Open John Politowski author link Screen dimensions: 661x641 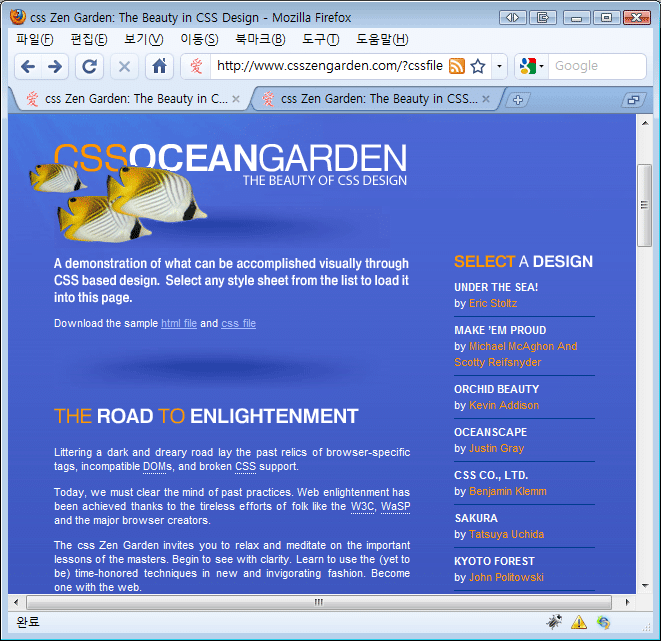506,577
